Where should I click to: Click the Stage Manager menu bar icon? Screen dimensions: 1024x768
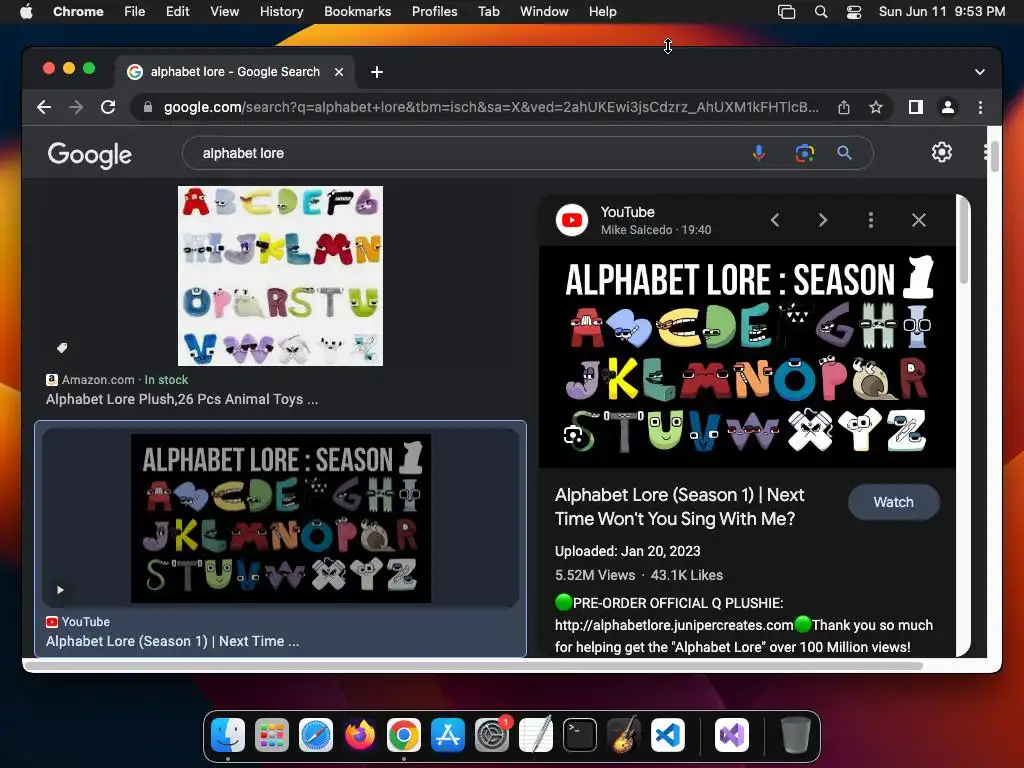[786, 12]
